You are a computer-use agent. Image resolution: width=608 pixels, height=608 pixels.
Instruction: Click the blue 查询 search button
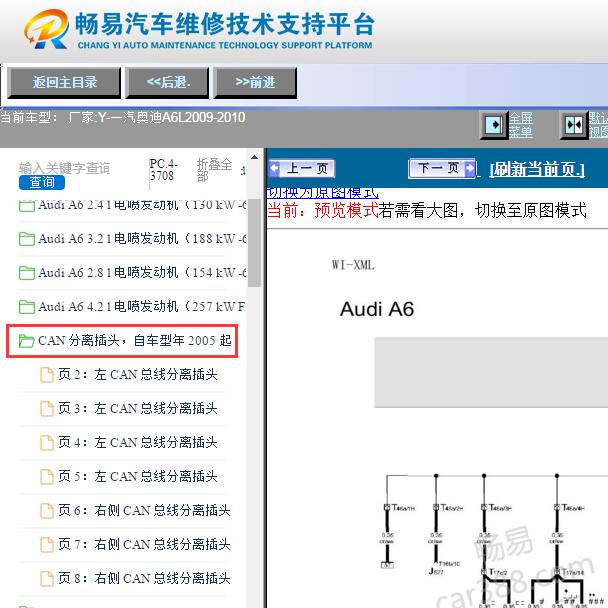pos(41,182)
